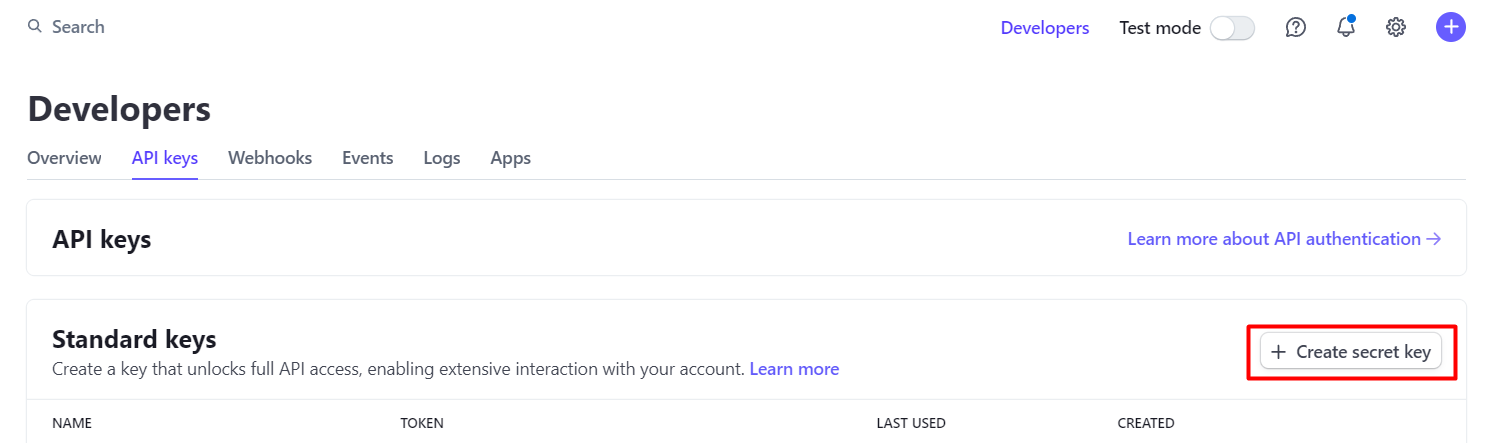Toggle the Test mode switch
Image resolution: width=1500 pixels, height=443 pixels.
pyautogui.click(x=1232, y=28)
